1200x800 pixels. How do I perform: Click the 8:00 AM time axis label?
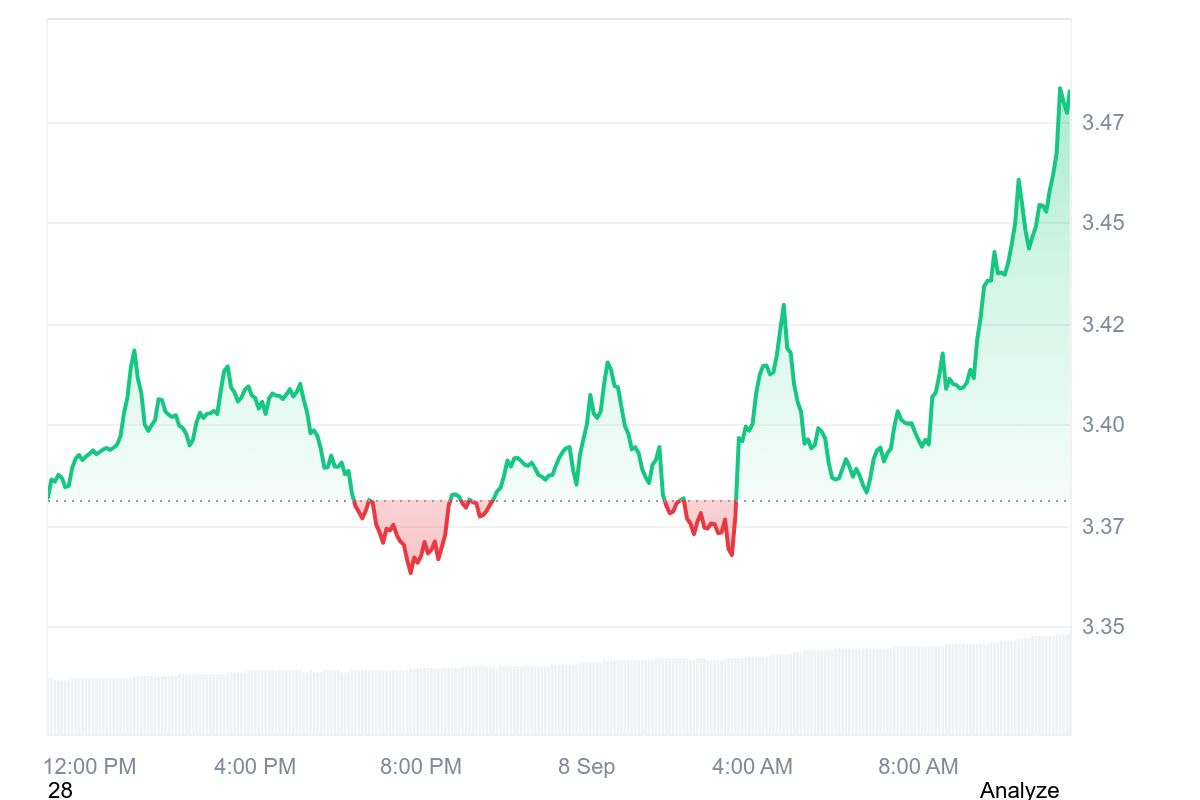[x=918, y=767]
